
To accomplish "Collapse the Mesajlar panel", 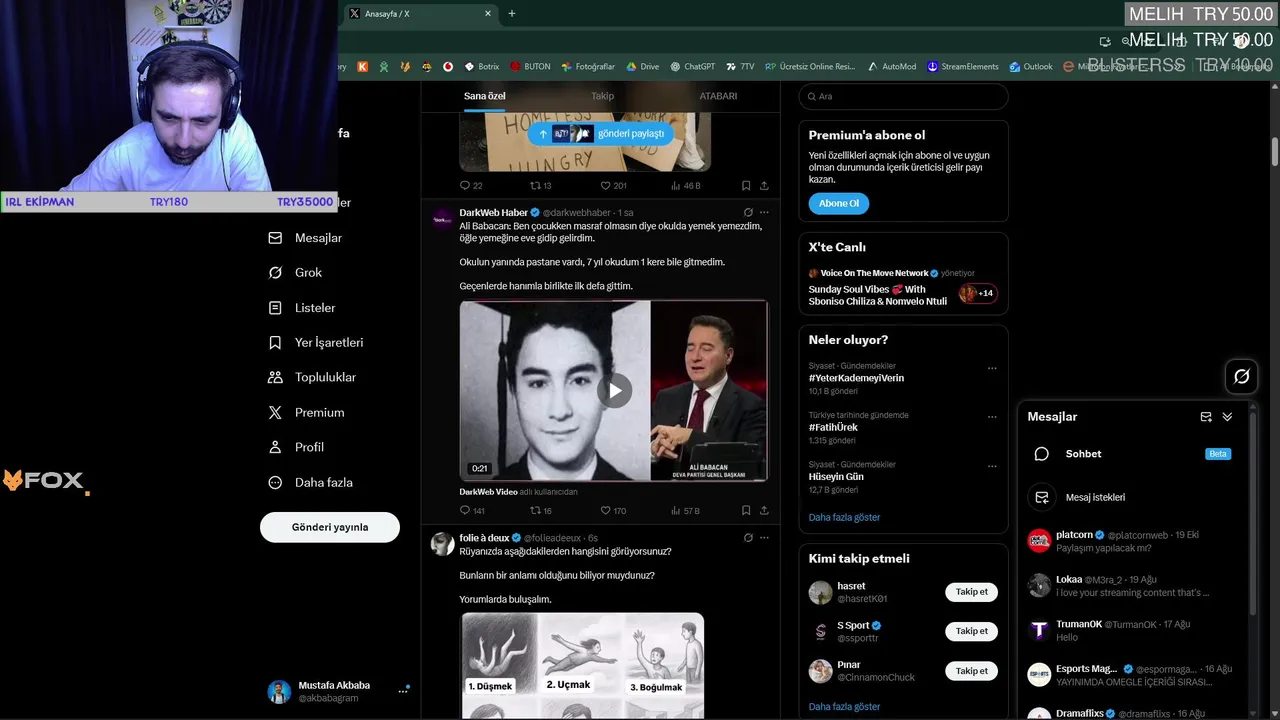I will point(1227,417).
